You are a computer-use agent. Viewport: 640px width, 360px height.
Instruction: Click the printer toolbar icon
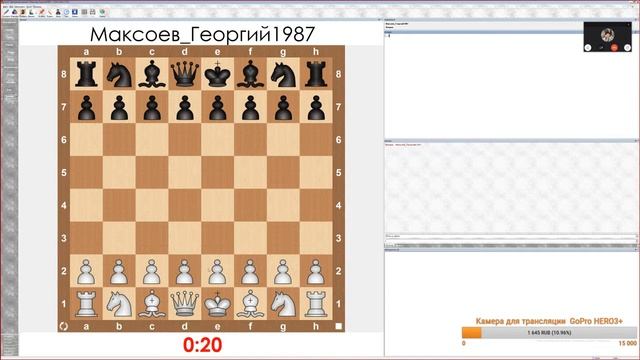(93, 12)
